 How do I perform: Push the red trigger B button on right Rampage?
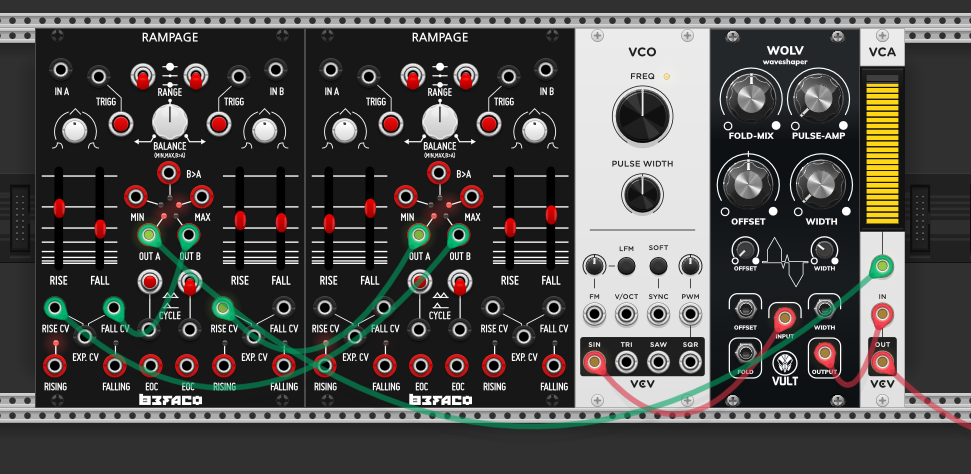coord(489,124)
